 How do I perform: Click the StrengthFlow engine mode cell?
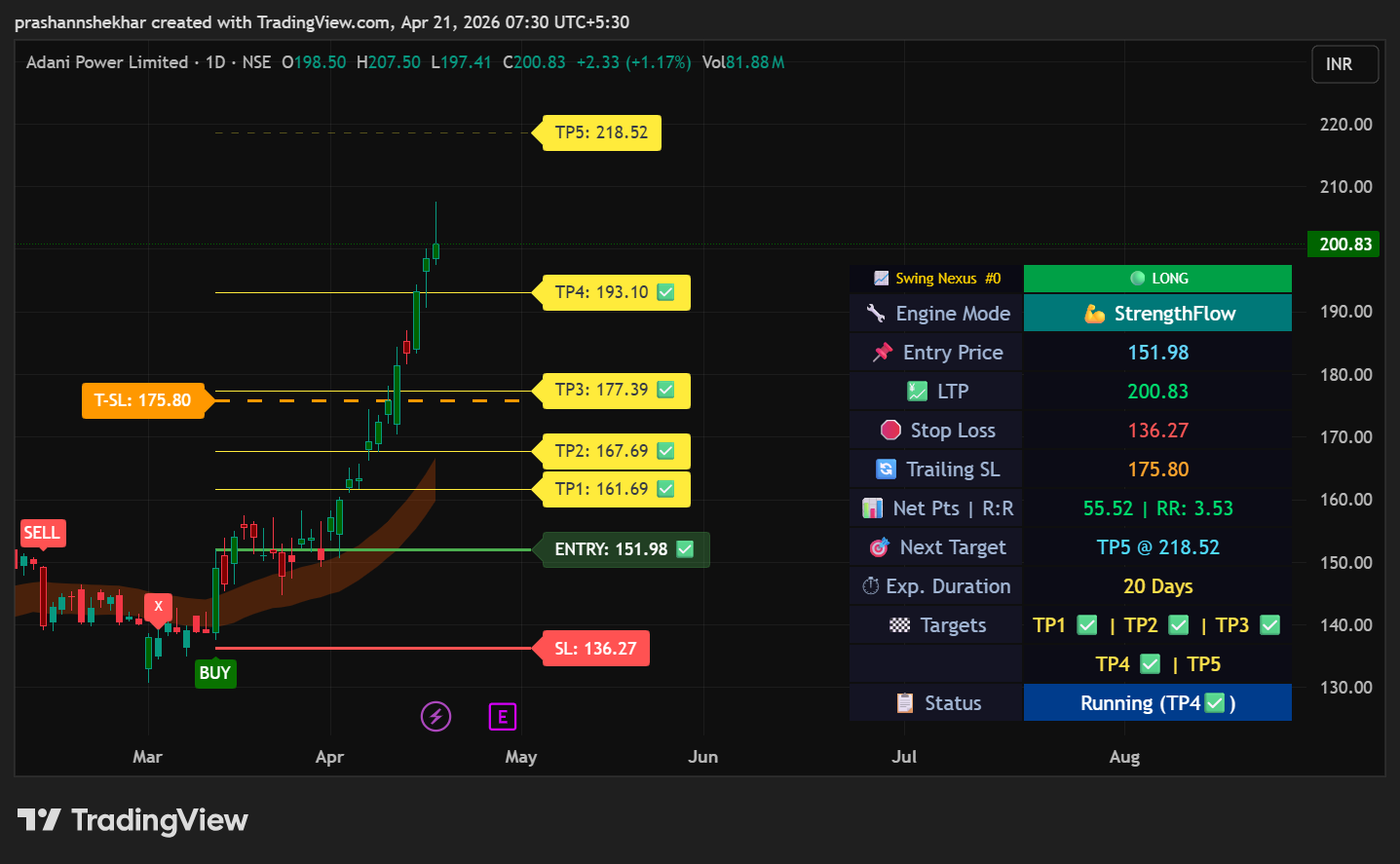pyautogui.click(x=1157, y=313)
